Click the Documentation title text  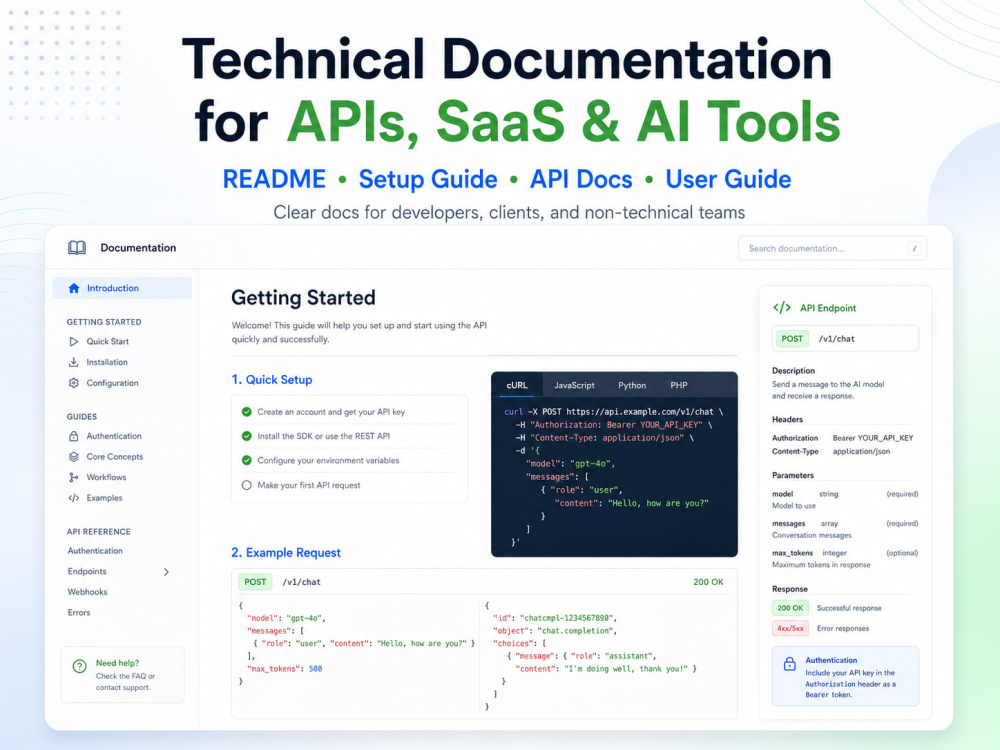[138, 247]
